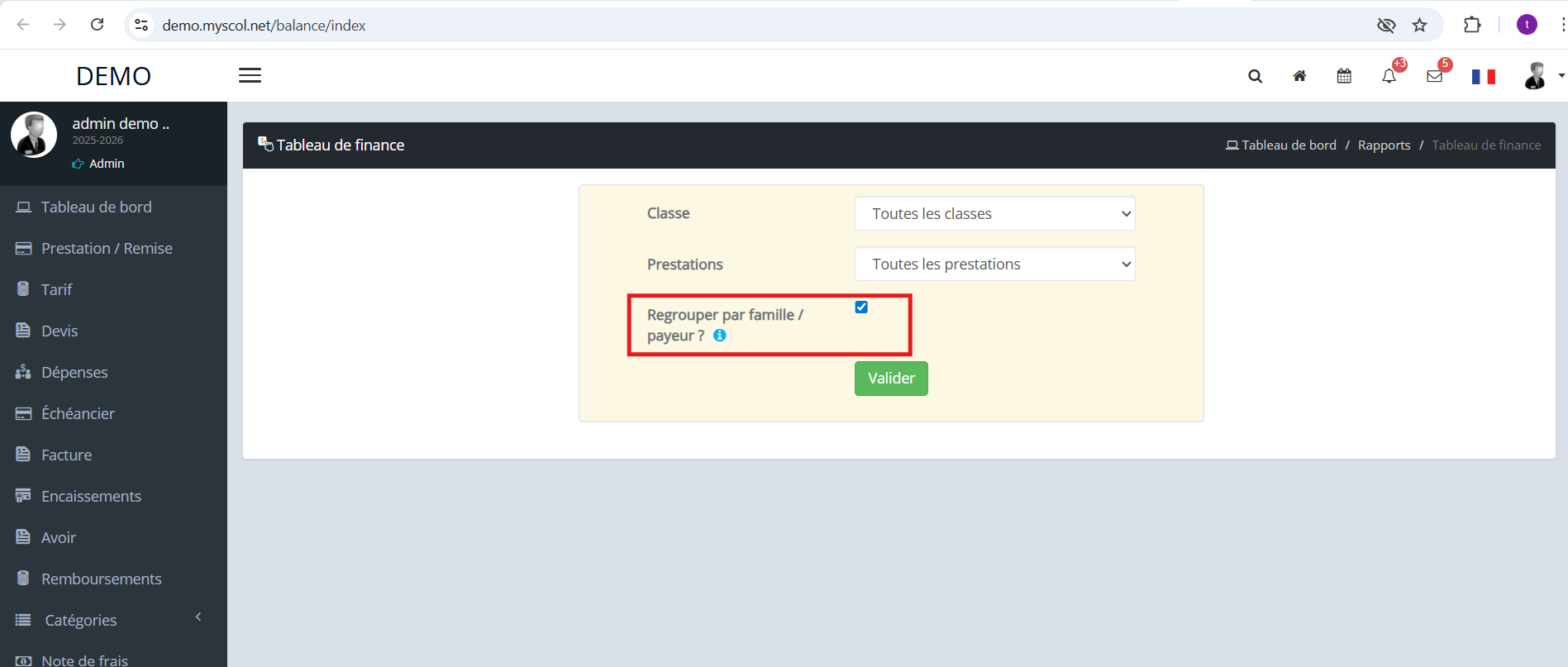This screenshot has height=667, width=1568.
Task: Click the French flag language selector
Action: pyautogui.click(x=1483, y=77)
